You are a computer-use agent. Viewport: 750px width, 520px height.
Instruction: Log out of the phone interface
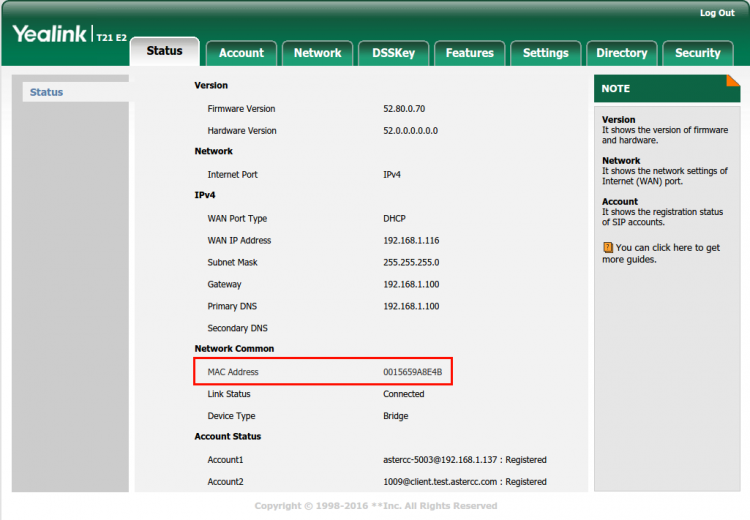click(716, 13)
